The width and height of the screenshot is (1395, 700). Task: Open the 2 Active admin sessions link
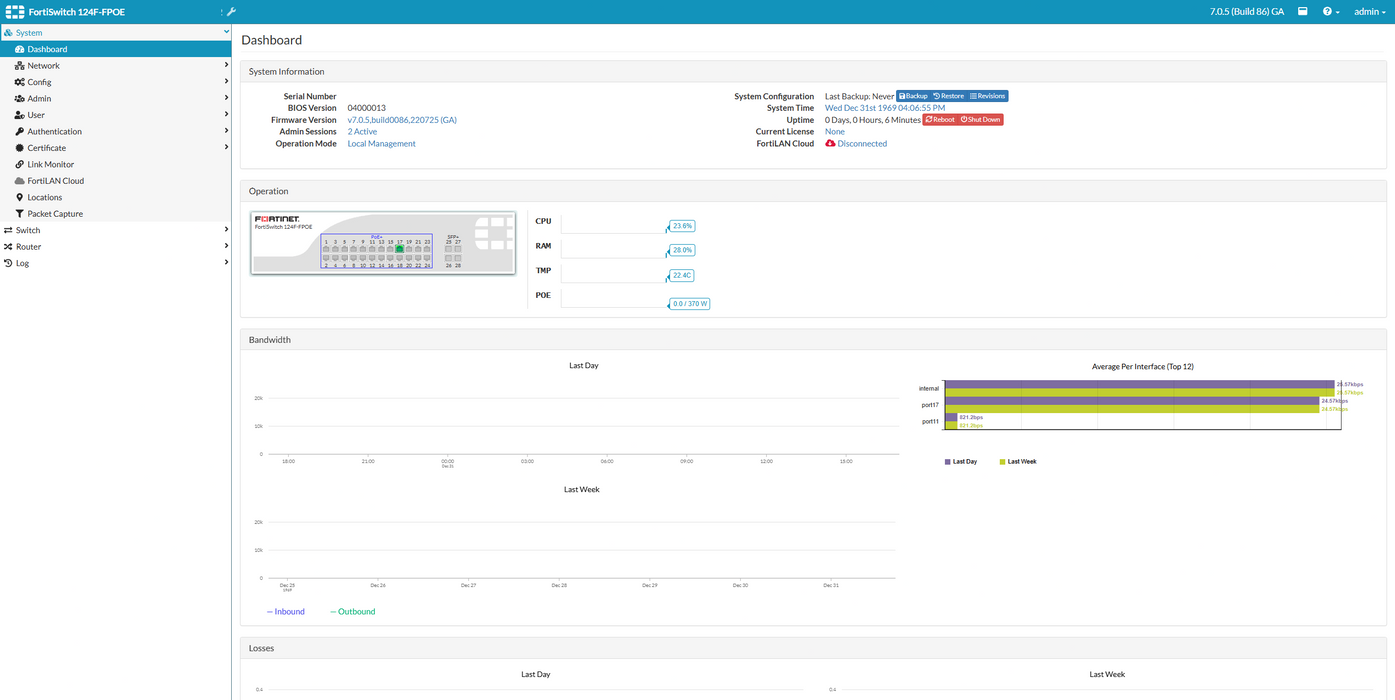362,132
